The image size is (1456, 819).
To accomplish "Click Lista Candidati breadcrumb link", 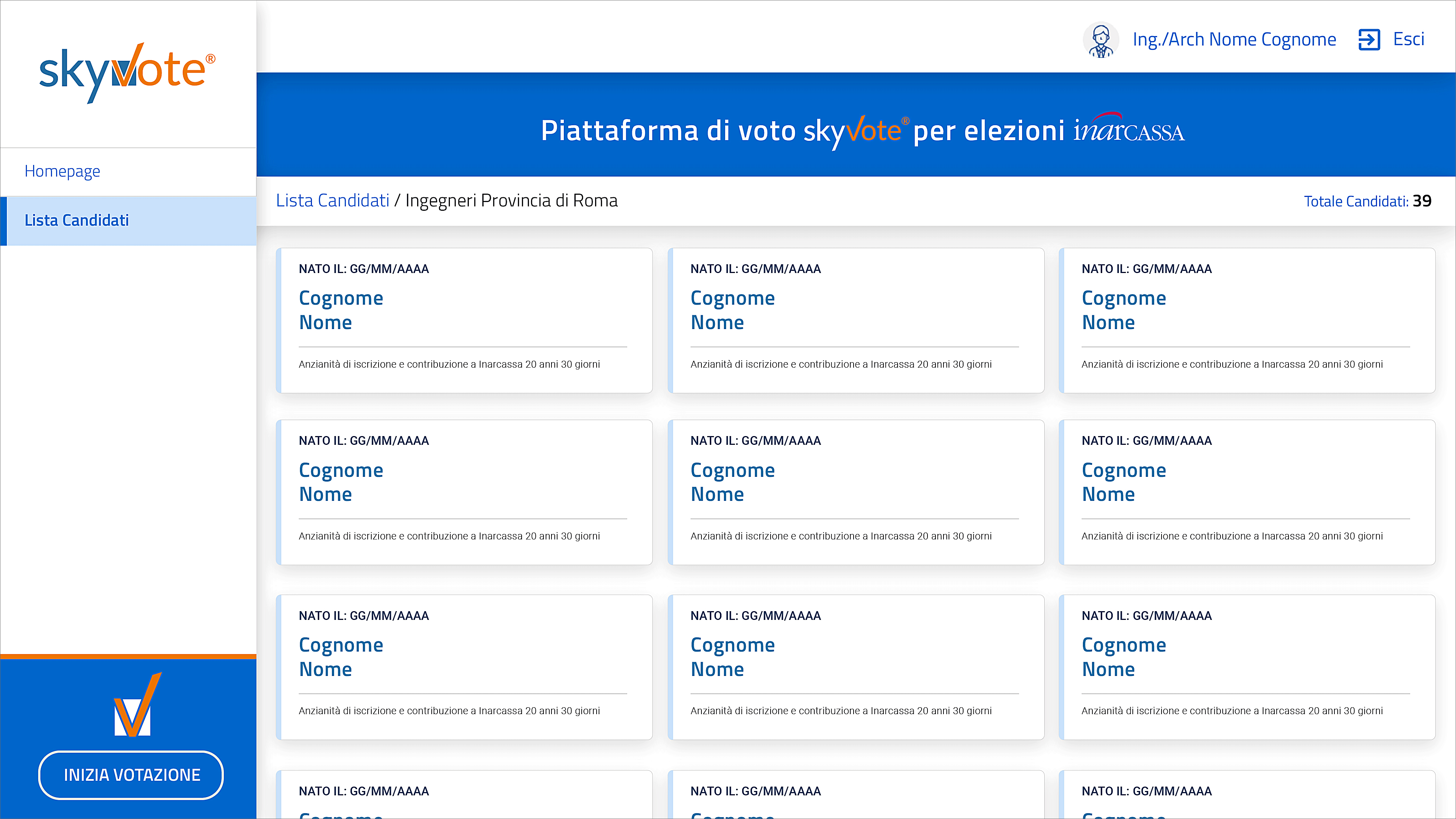I will [332, 201].
